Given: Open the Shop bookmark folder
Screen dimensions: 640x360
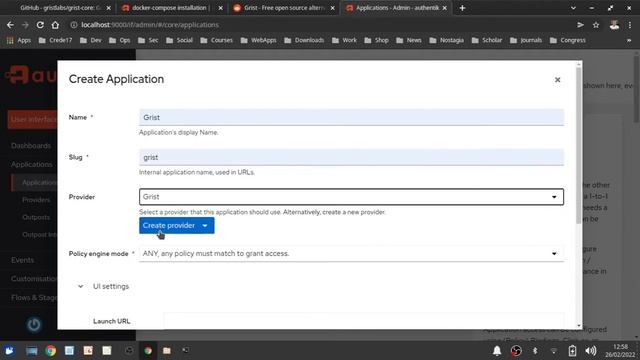Looking at the screenshot, I should tap(376, 40).
